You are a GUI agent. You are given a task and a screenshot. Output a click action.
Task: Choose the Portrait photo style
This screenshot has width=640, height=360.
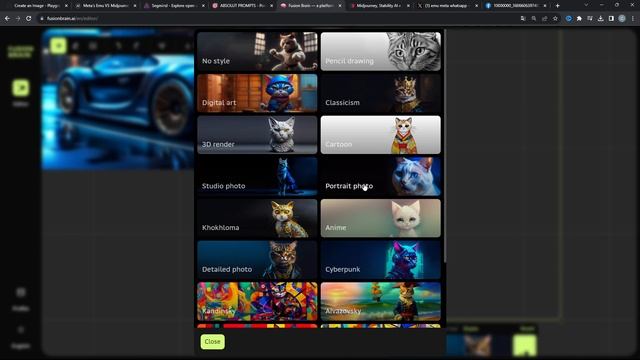380,176
